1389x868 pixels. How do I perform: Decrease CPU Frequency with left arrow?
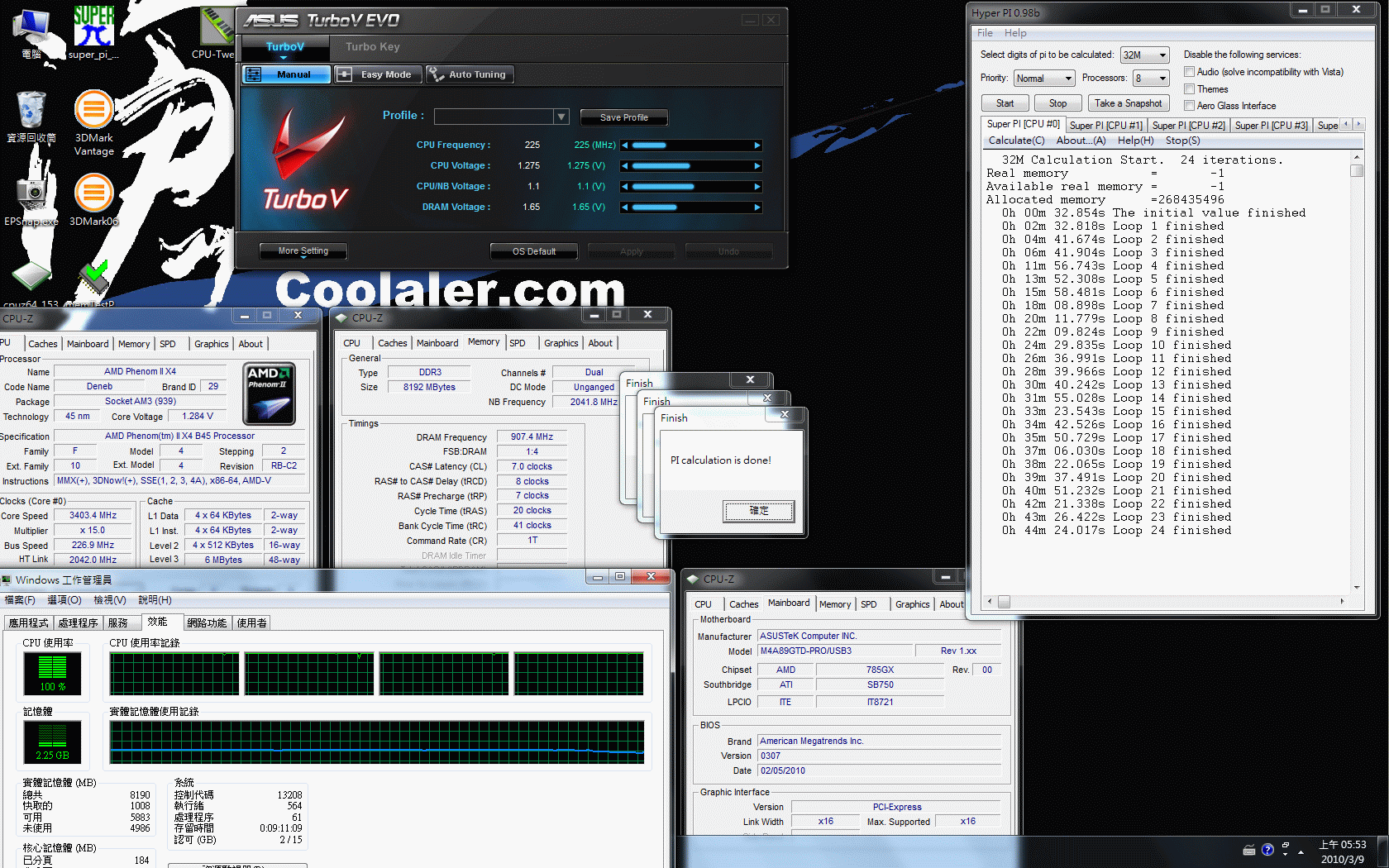tap(625, 145)
